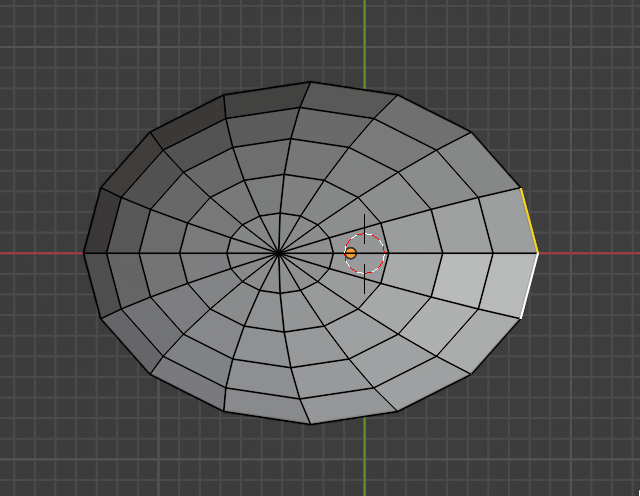Select the leftmost vertex on the red axis
This screenshot has height=496, width=640.
coord(84,253)
